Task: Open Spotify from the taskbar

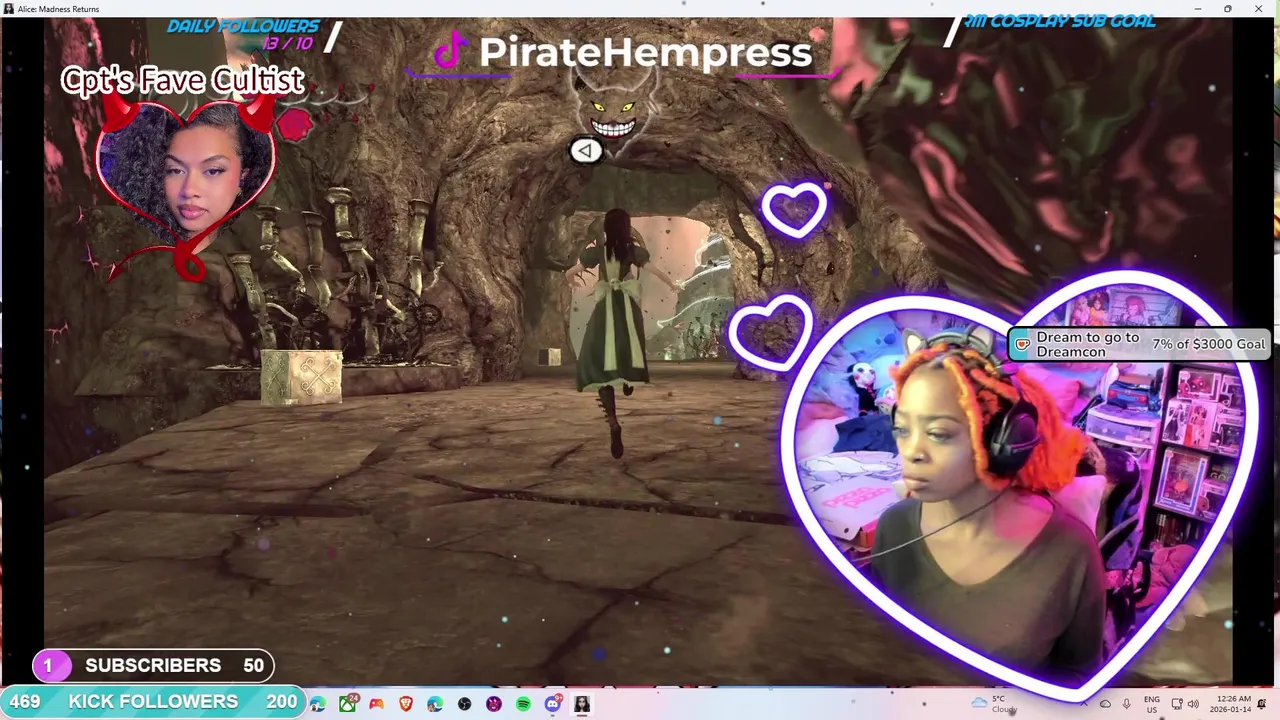Action: [523, 704]
